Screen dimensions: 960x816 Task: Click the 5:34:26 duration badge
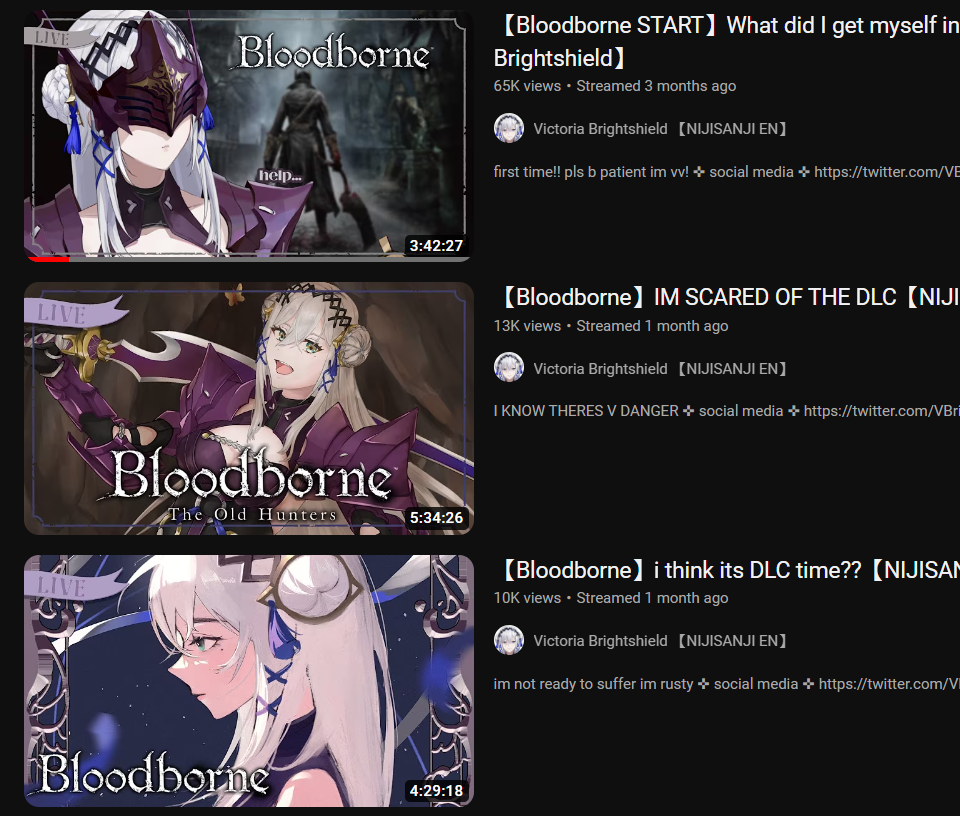coord(436,518)
